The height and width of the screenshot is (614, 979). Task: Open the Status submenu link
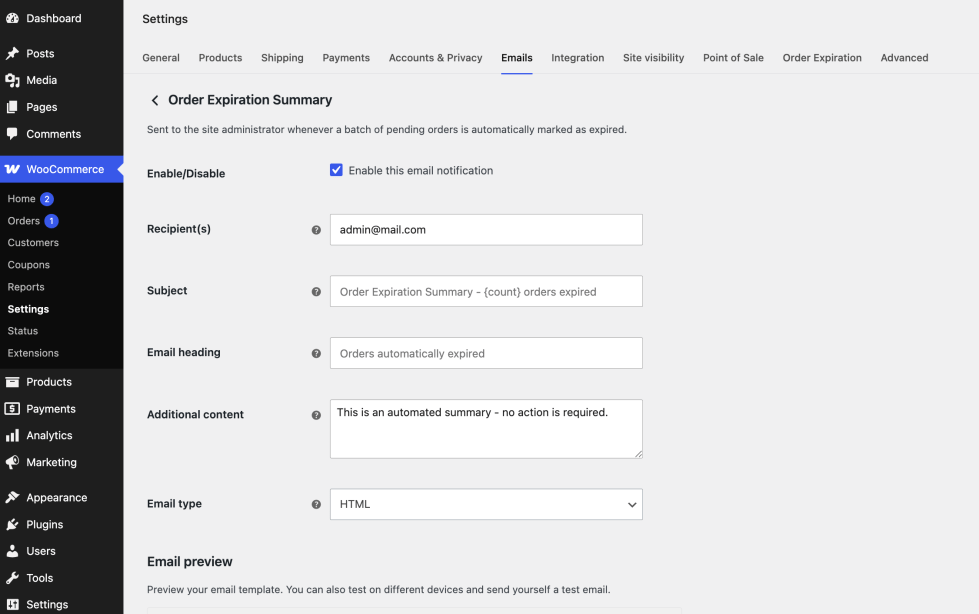pyautogui.click(x=22, y=330)
